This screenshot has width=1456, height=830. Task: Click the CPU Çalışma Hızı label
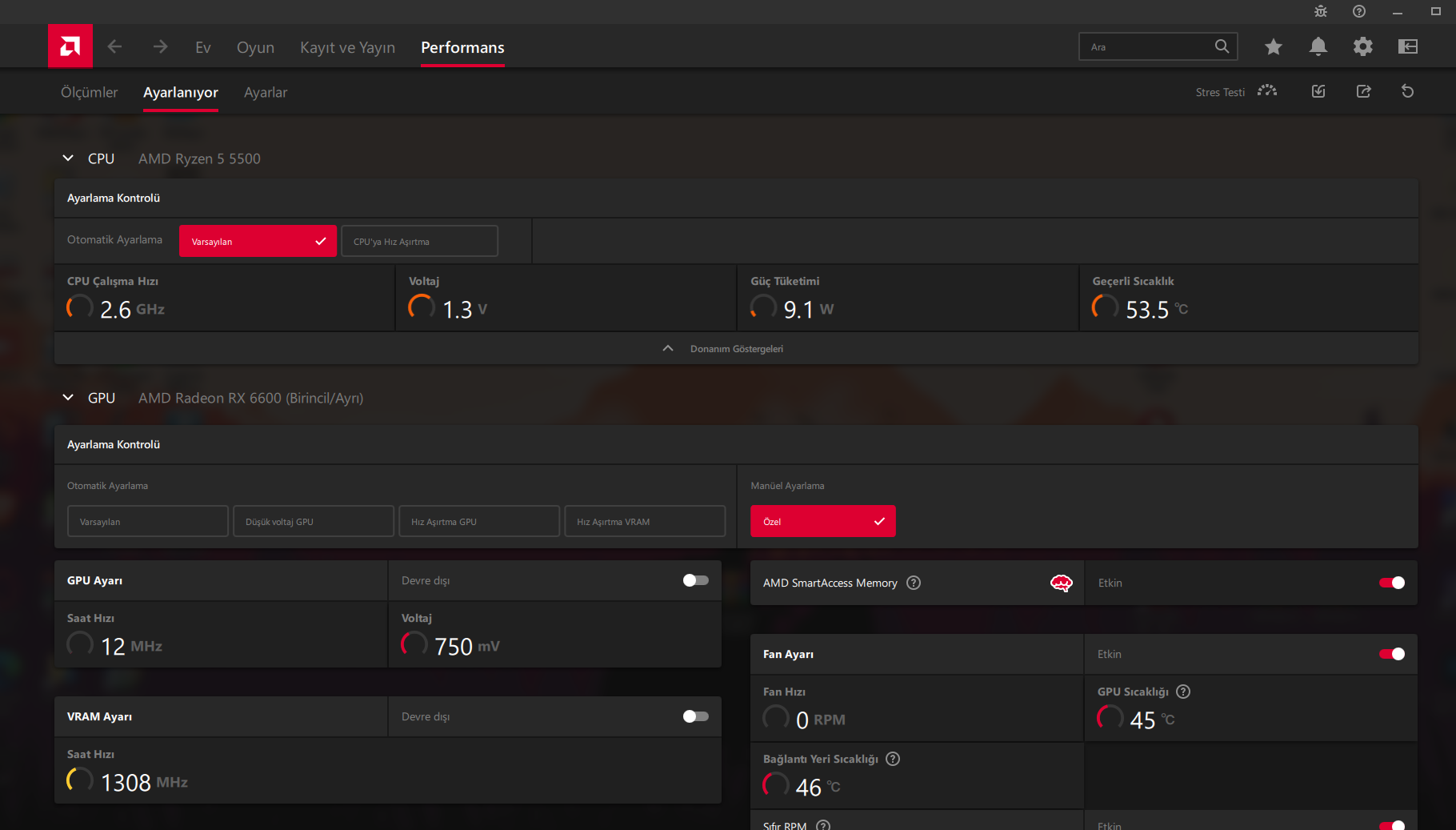113,282
